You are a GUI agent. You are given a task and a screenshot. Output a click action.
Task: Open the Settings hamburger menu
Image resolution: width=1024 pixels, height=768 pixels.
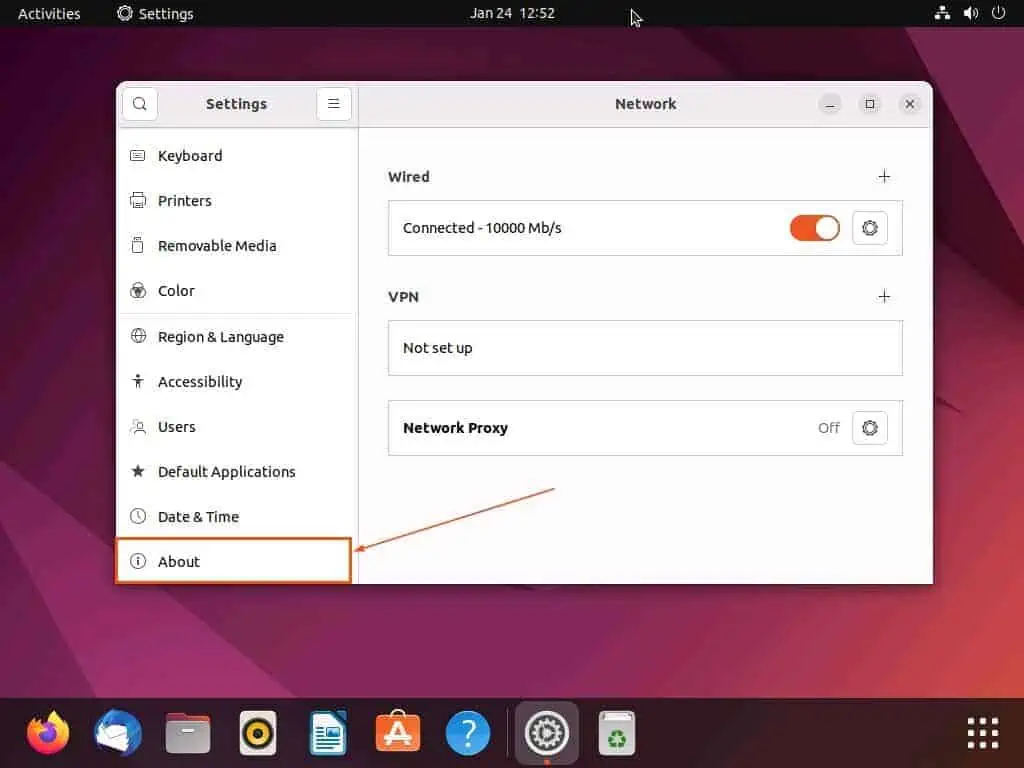tap(334, 104)
